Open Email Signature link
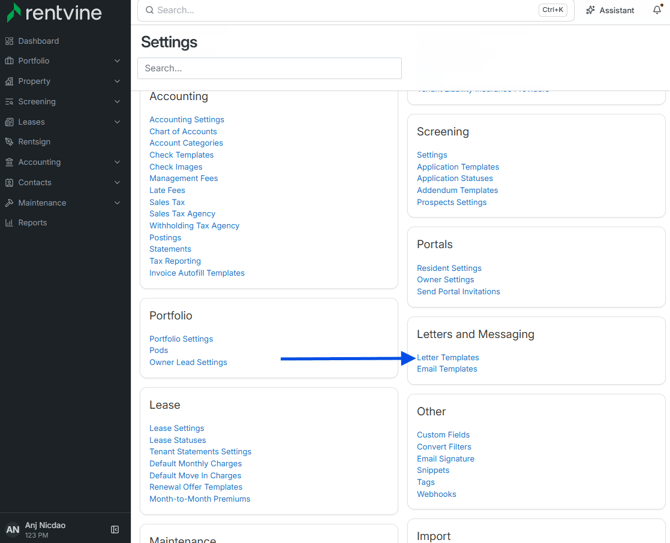The image size is (670, 543). (x=445, y=459)
